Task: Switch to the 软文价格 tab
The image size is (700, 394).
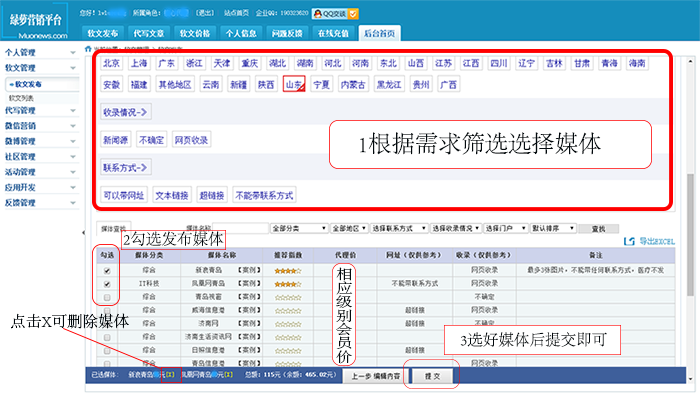Action: point(195,33)
